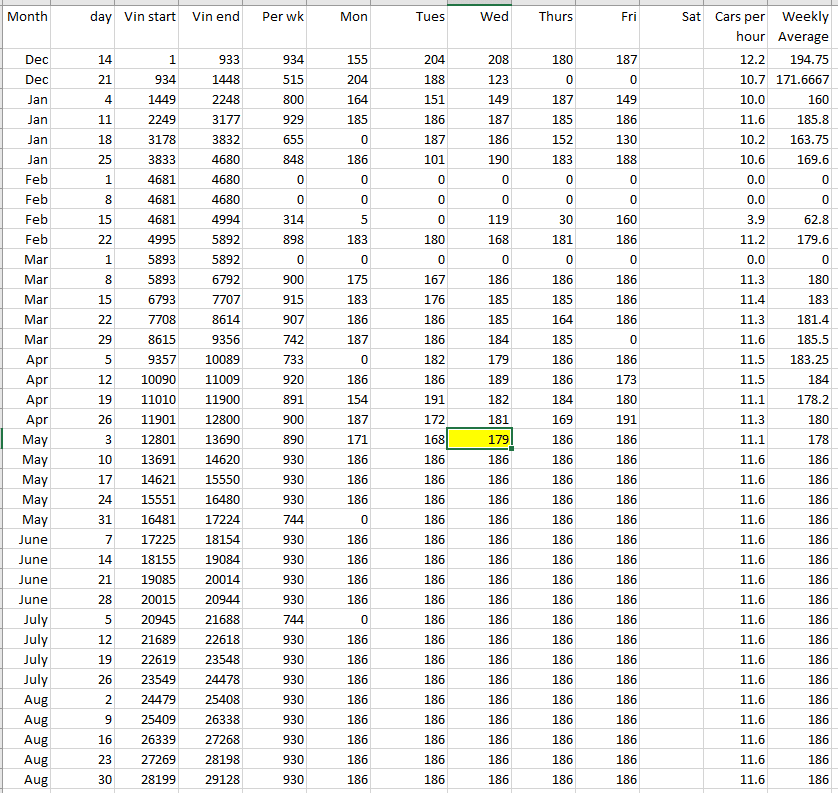Click the Weekly Average header cell
838x793 pixels.
coord(803,27)
